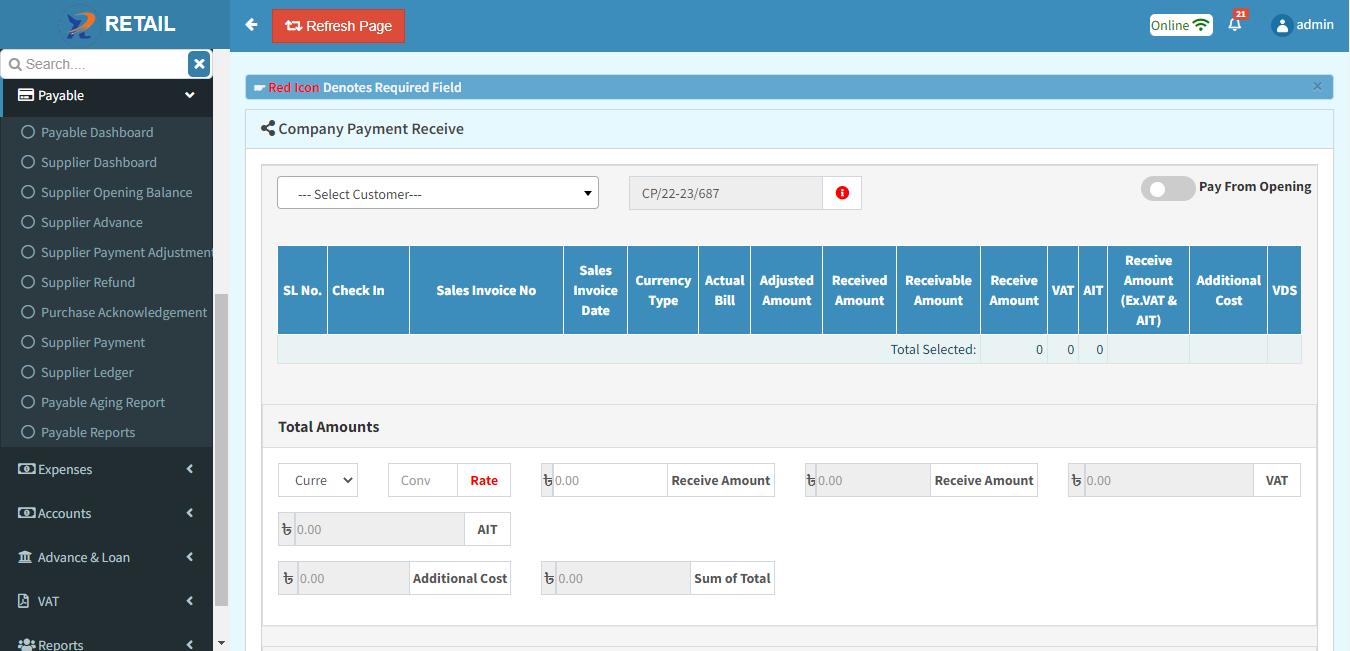Dismiss the required field notice banner
The width and height of the screenshot is (1350, 651).
click(x=1317, y=87)
